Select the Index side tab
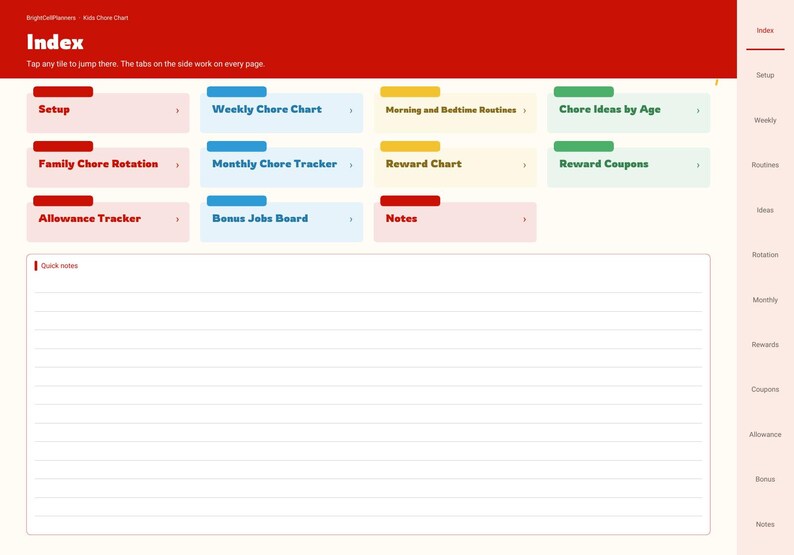Image resolution: width=794 pixels, height=555 pixels. click(765, 30)
